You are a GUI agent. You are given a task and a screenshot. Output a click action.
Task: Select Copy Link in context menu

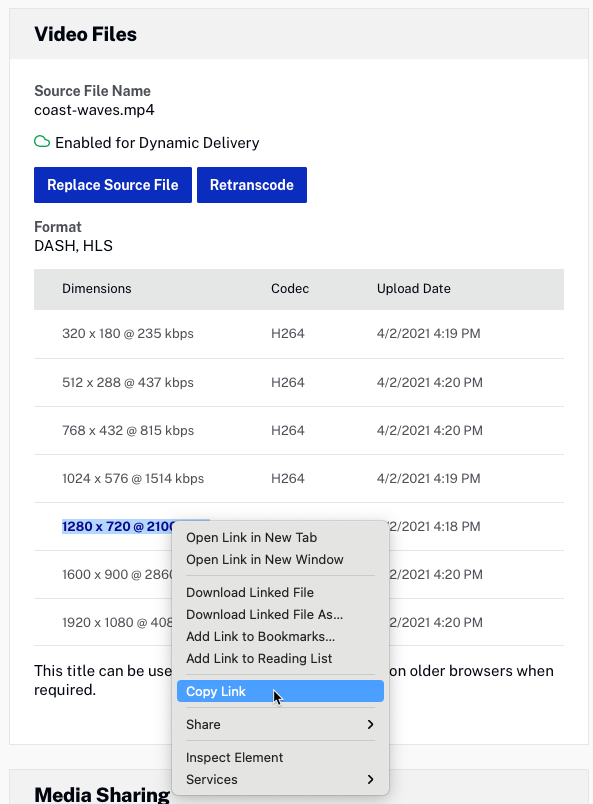coord(280,691)
